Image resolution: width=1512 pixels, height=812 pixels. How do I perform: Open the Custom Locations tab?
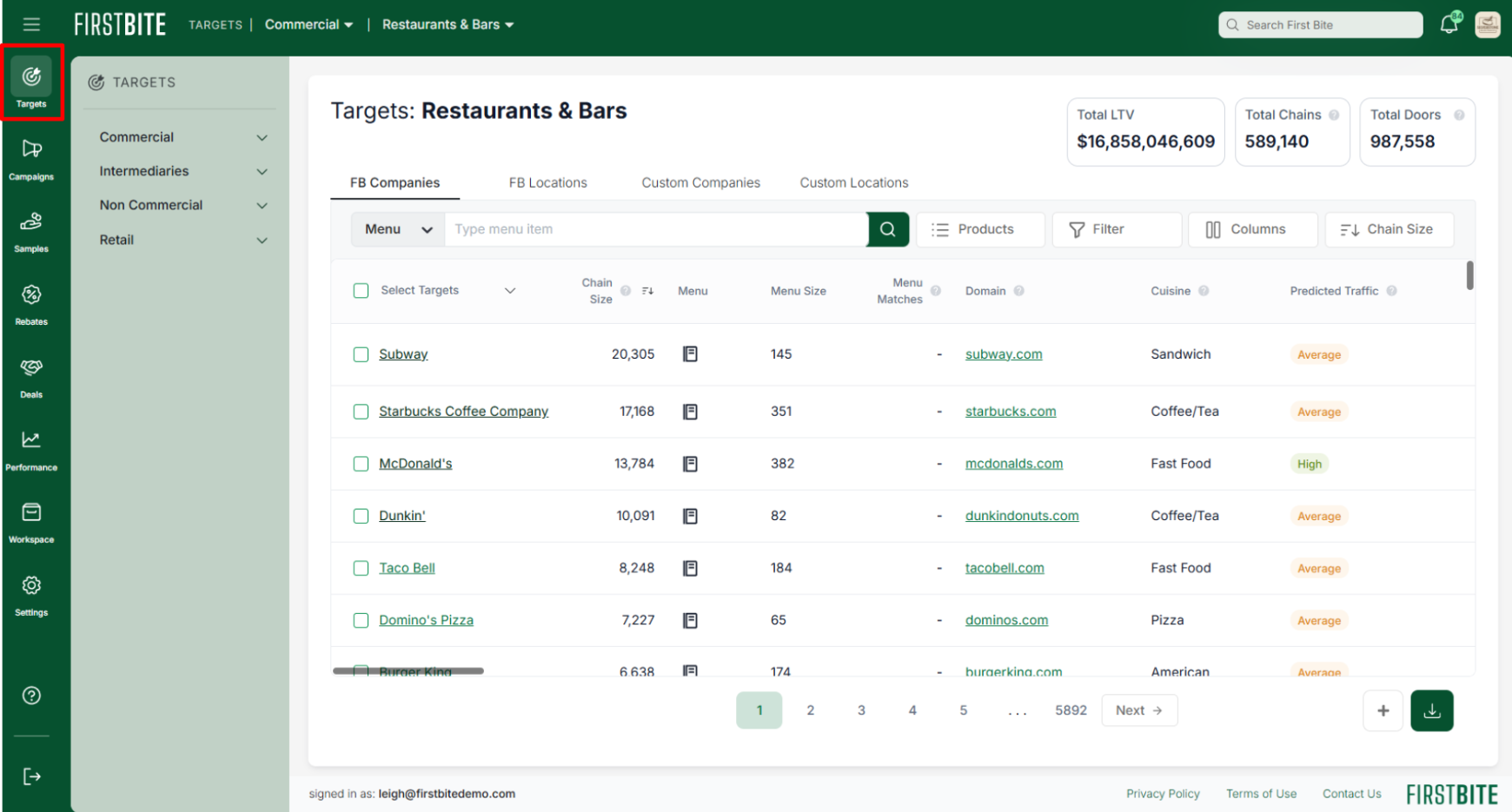point(854,182)
